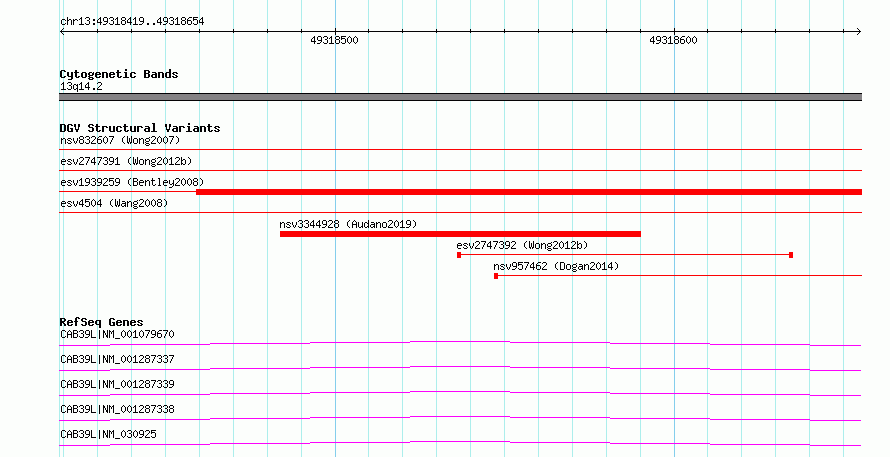Screen dimensions: 890x457
Task: Select variant esv2747392 (Wong2012b) label
Action: (522, 245)
